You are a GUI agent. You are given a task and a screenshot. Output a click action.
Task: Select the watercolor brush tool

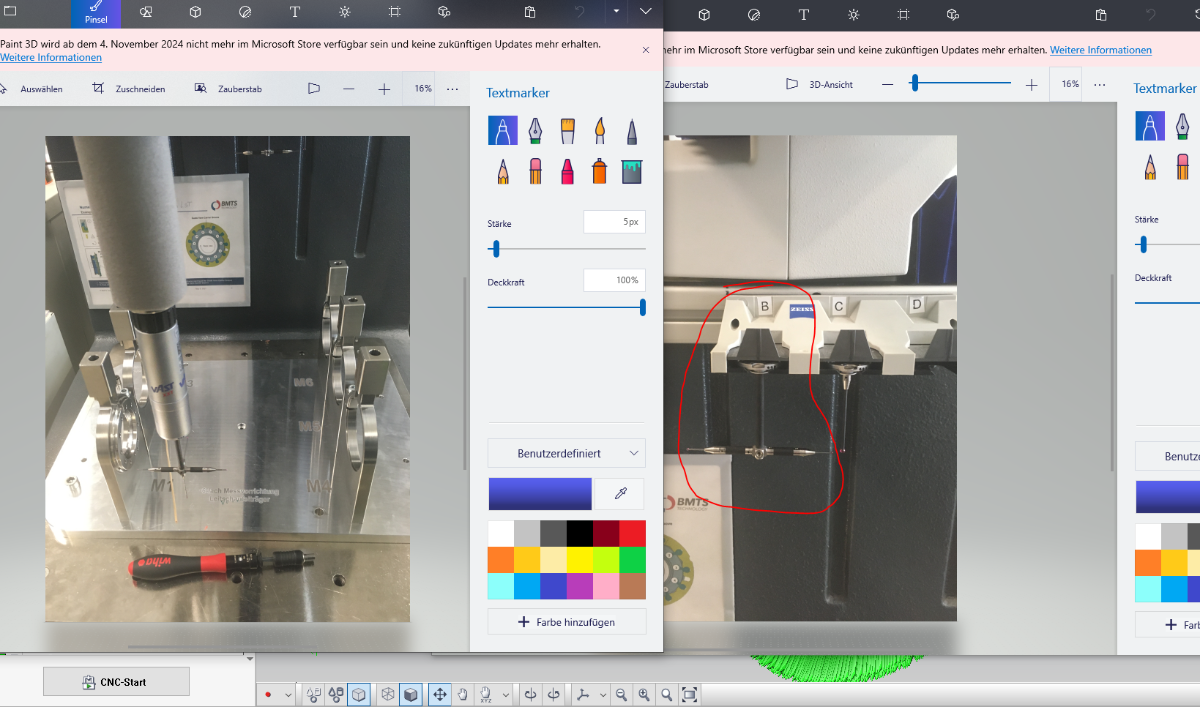coord(600,130)
